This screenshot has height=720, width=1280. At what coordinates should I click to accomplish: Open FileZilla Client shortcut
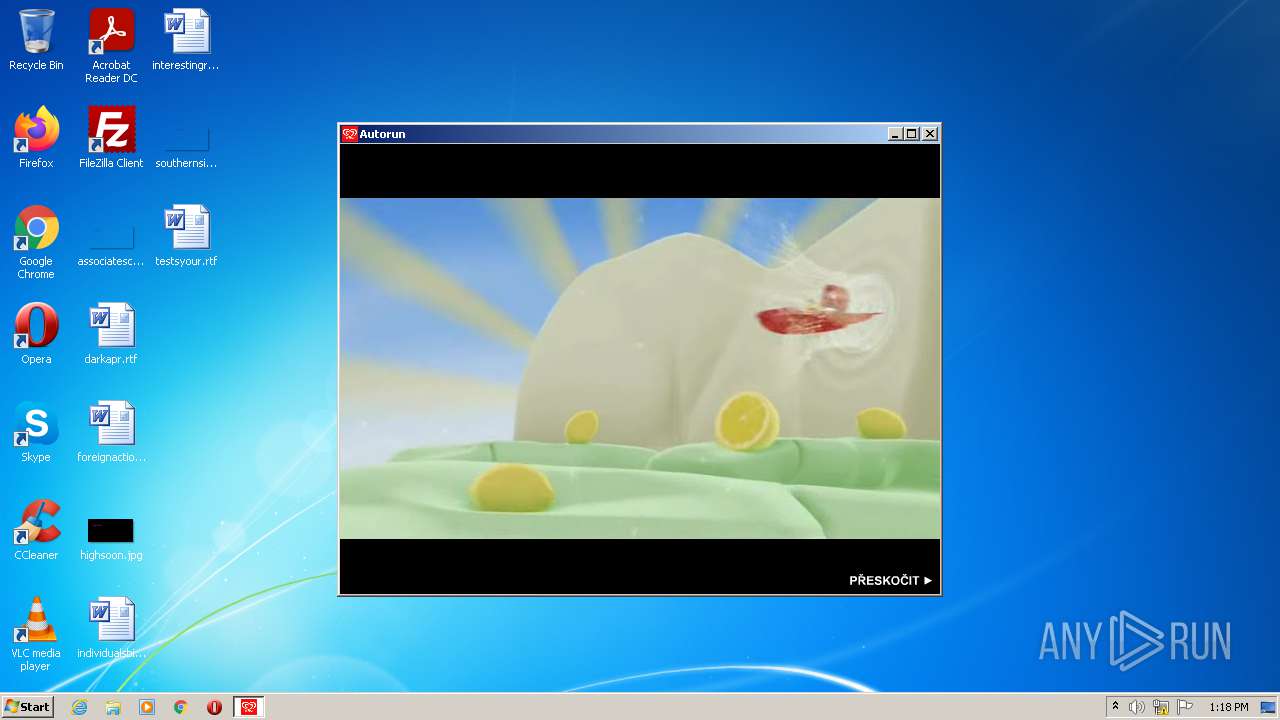pos(111,138)
